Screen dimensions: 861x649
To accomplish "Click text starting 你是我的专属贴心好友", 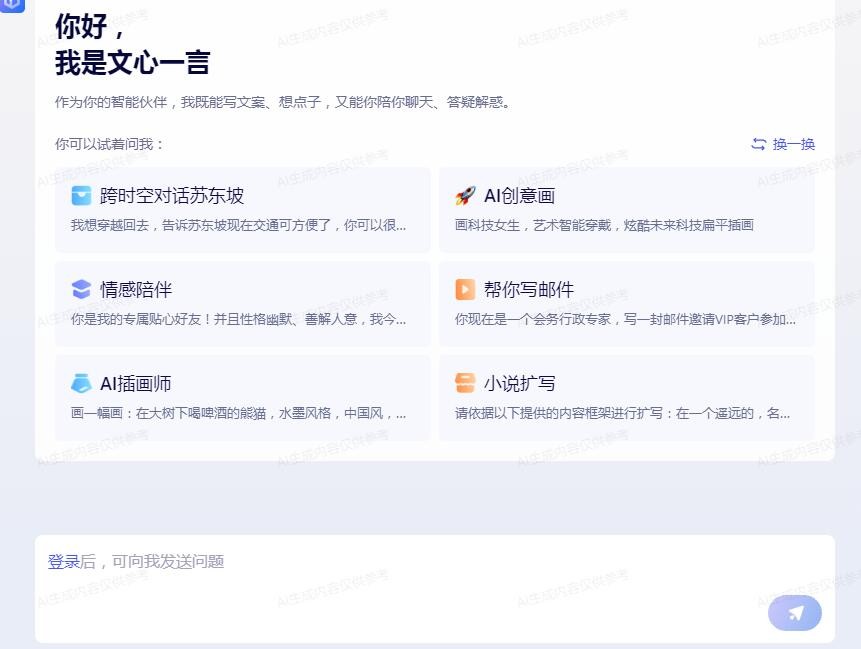I will (238, 319).
